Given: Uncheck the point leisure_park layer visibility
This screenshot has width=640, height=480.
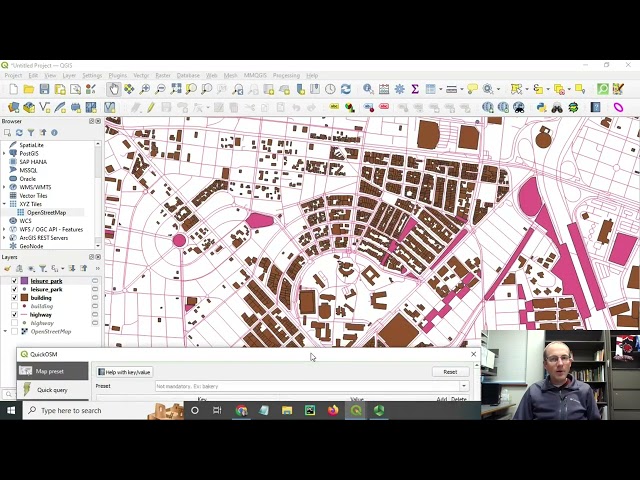Looking at the screenshot, I should click(14, 289).
